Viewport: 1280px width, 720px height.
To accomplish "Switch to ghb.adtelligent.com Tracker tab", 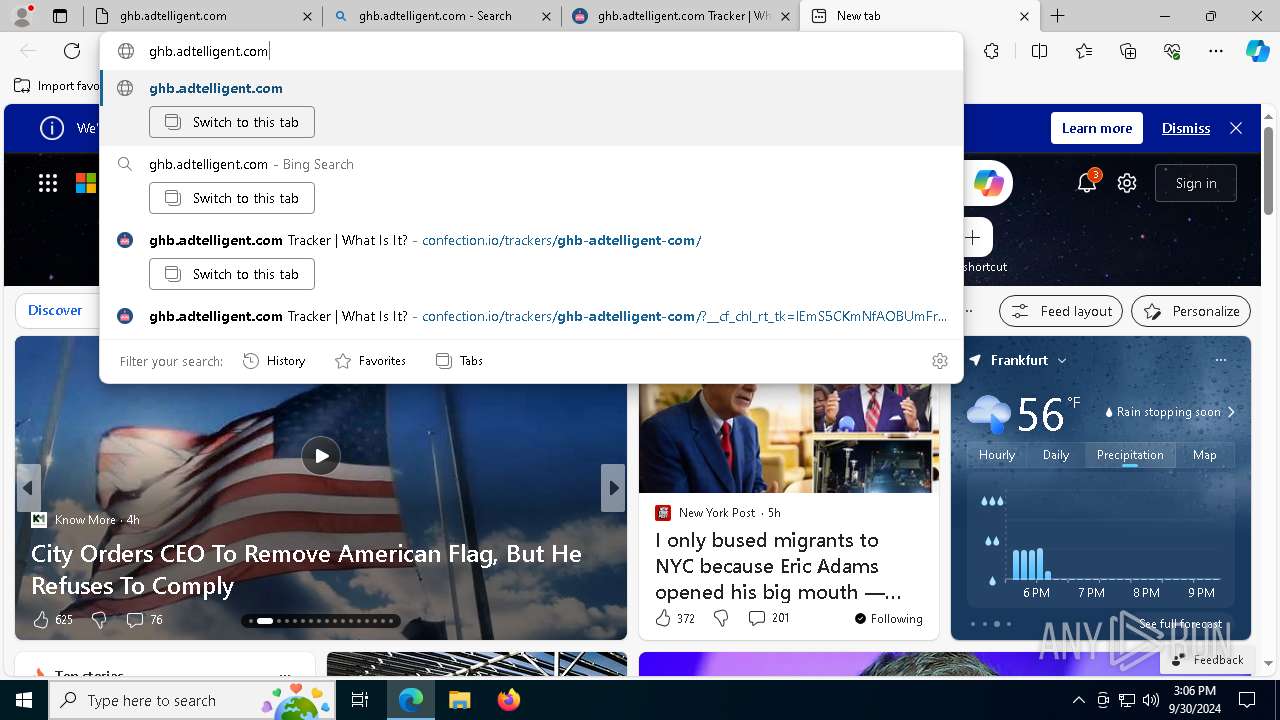I will pos(680,16).
